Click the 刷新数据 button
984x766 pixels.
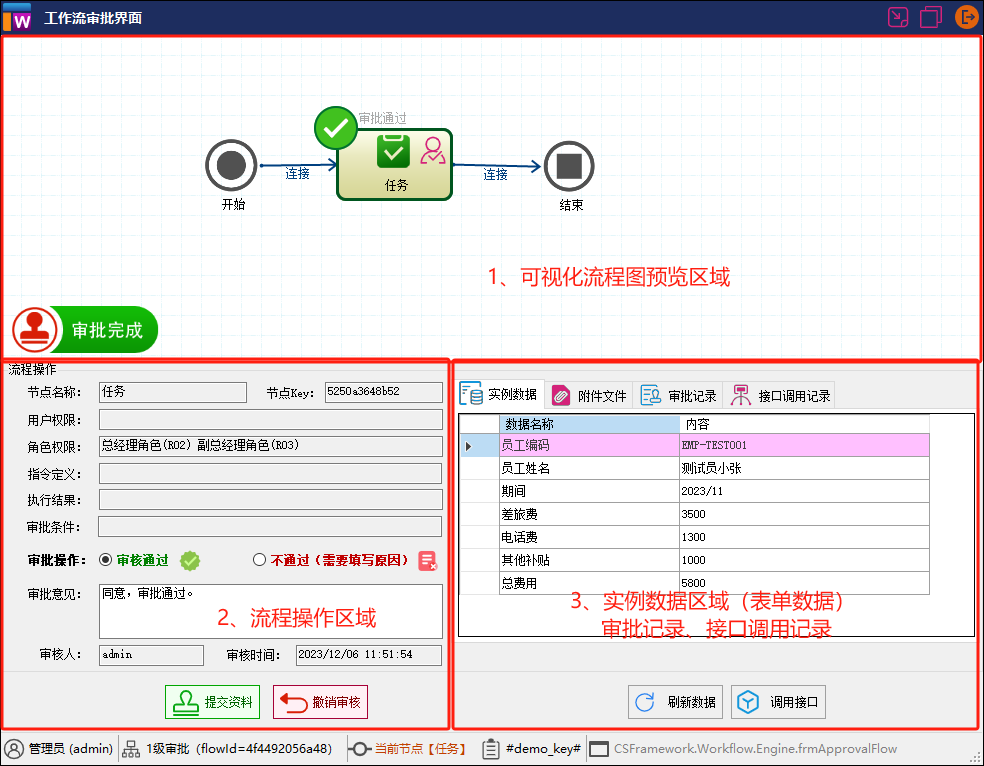pos(675,702)
